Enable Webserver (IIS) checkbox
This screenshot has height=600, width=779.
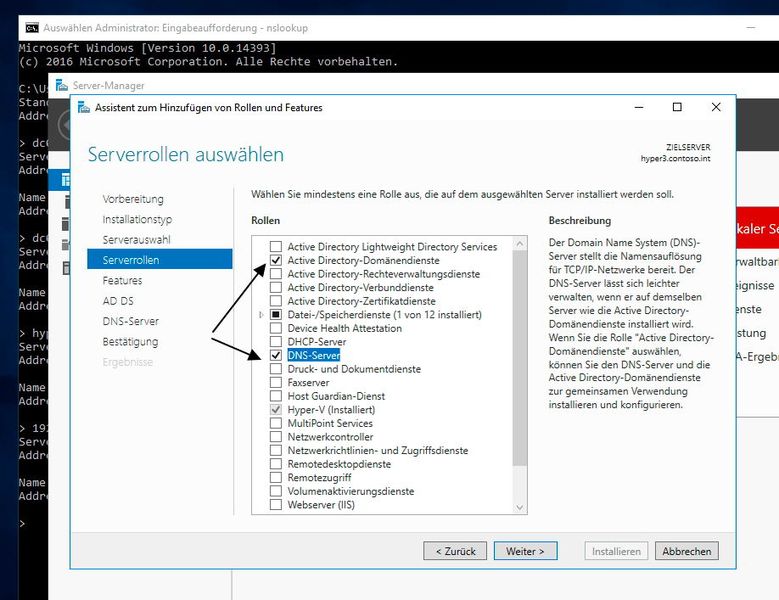(x=276, y=505)
